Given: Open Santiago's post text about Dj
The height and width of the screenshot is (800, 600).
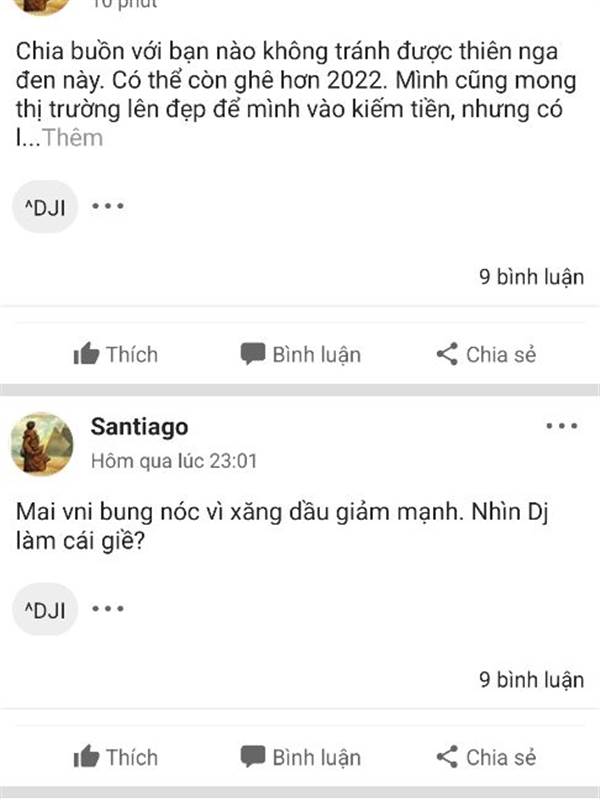Looking at the screenshot, I should (x=282, y=526).
